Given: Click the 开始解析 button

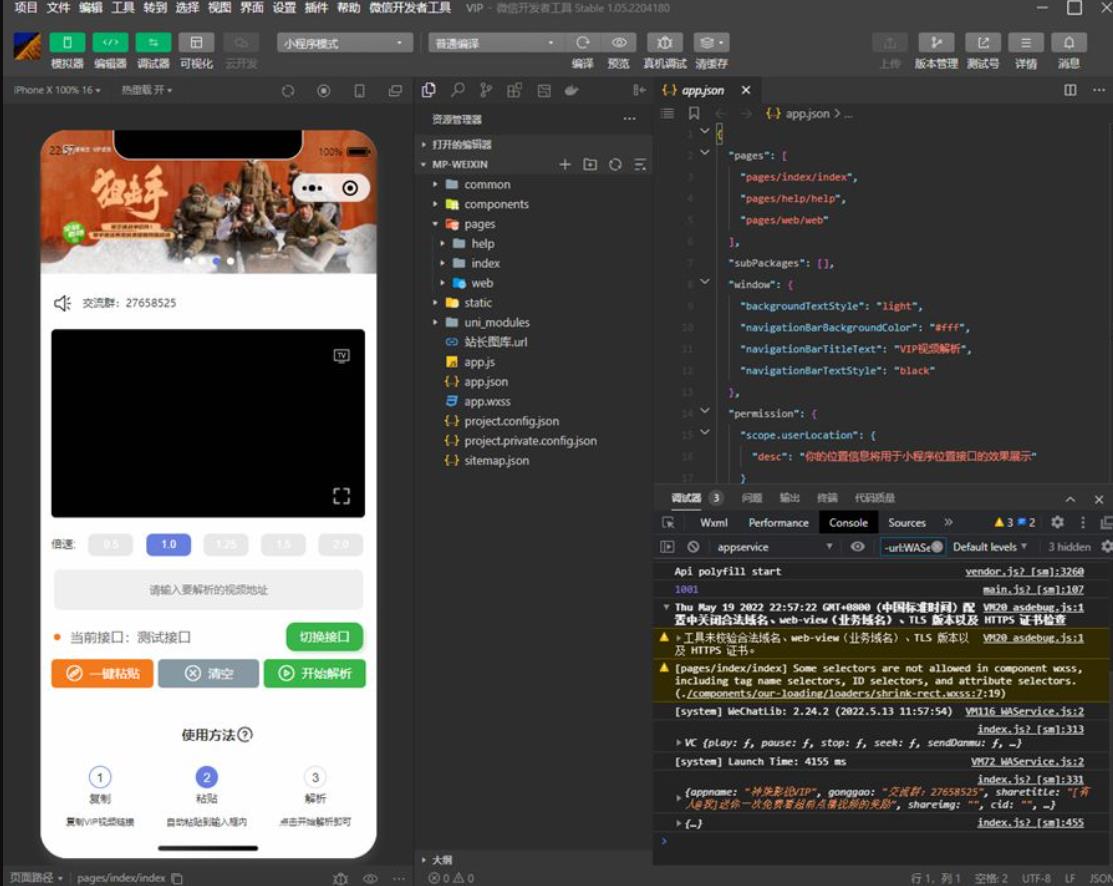Looking at the screenshot, I should (x=315, y=674).
